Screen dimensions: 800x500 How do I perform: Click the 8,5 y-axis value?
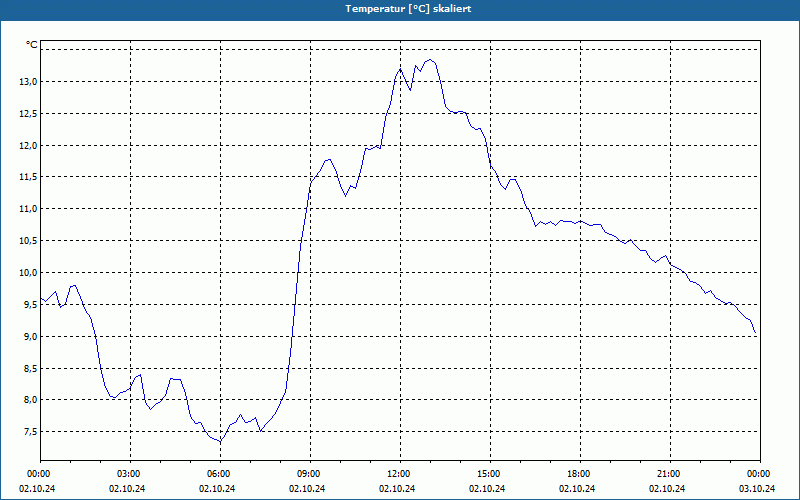30,368
